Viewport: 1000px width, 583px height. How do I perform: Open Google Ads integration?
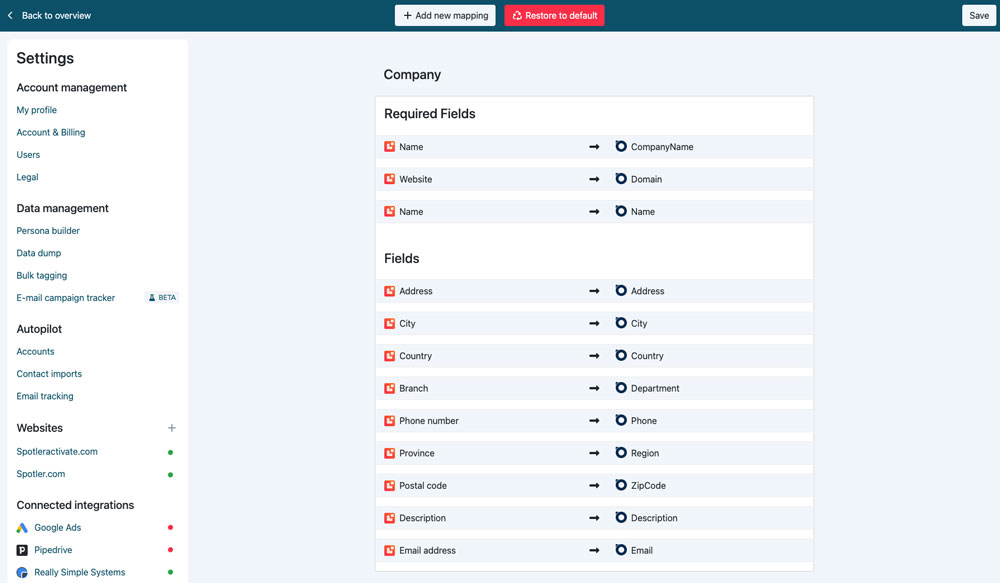click(57, 528)
